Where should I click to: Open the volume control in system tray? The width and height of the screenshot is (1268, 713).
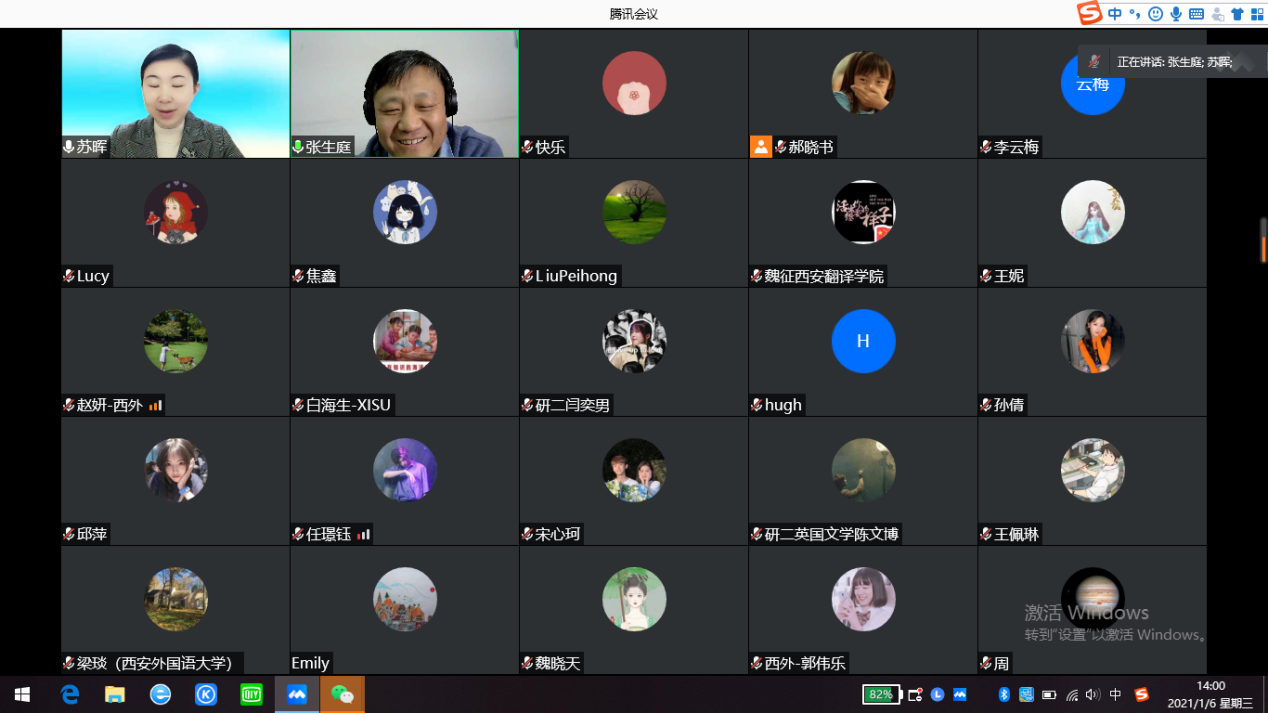[x=1092, y=695]
